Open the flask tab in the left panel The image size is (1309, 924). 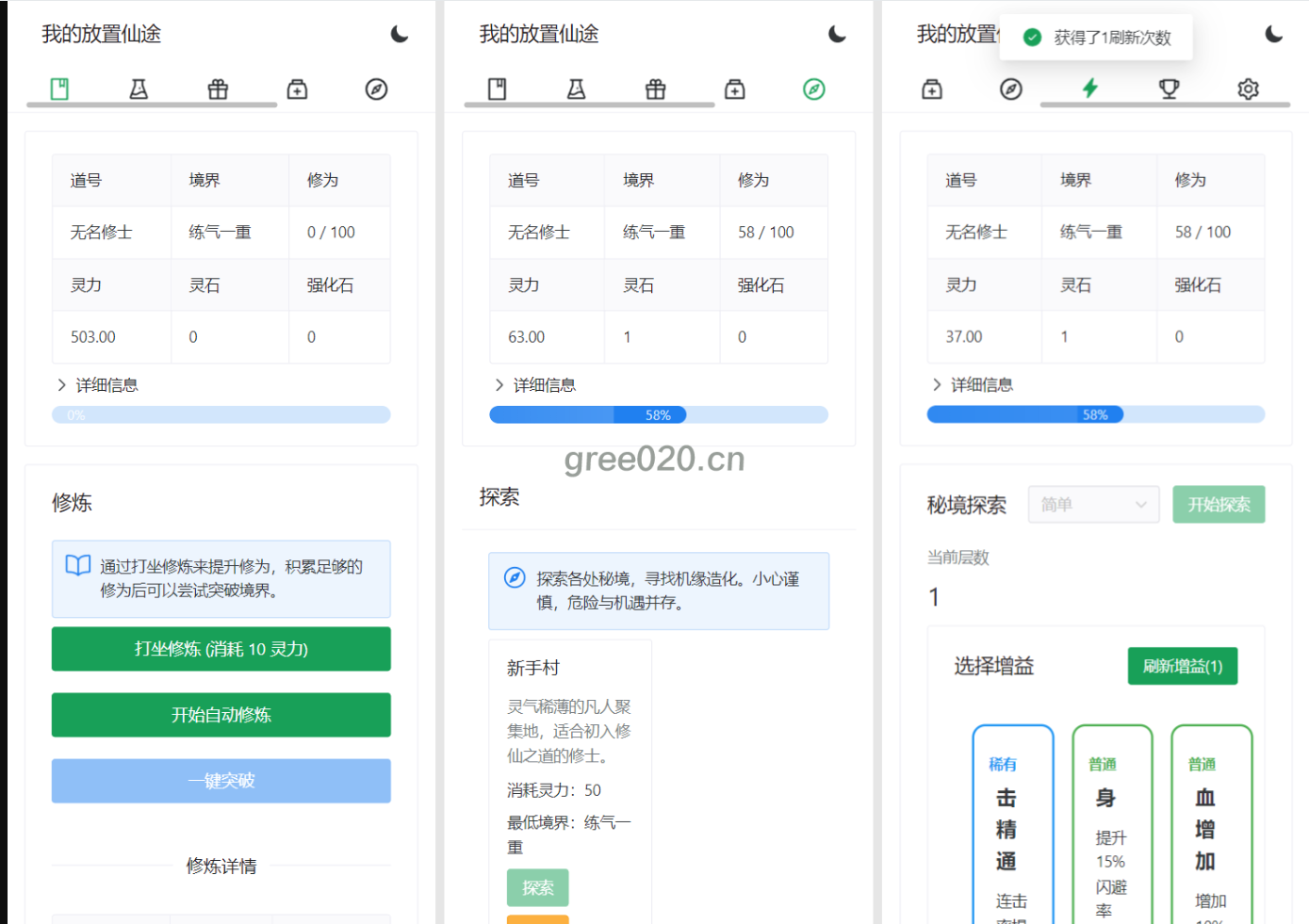pyautogui.click(x=139, y=89)
